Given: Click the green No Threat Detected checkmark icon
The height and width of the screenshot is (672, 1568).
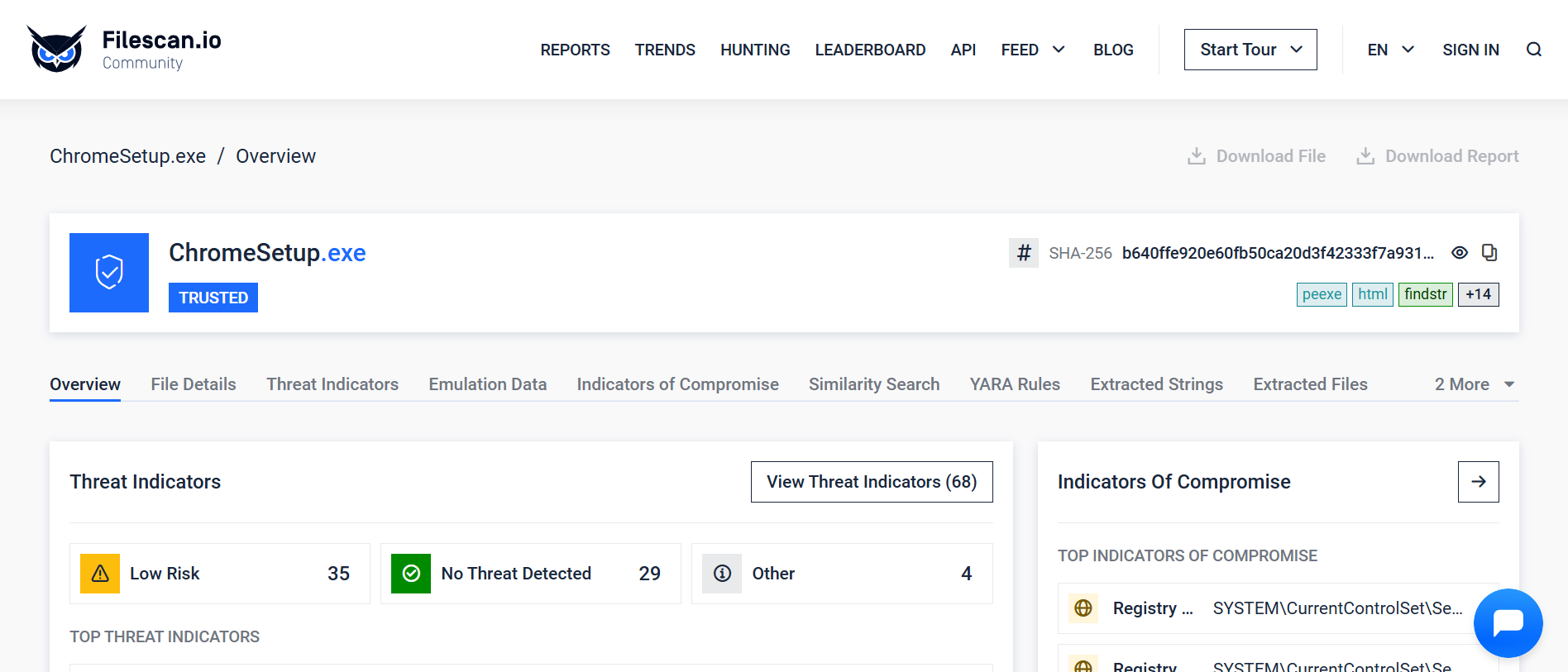Looking at the screenshot, I should tap(411, 574).
